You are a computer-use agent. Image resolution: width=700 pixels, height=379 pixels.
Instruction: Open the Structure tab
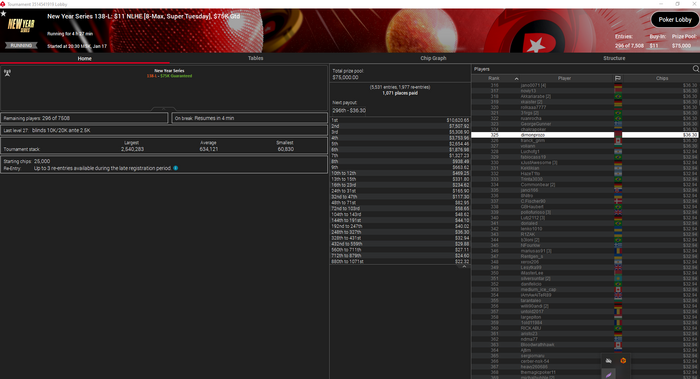pyautogui.click(x=614, y=58)
